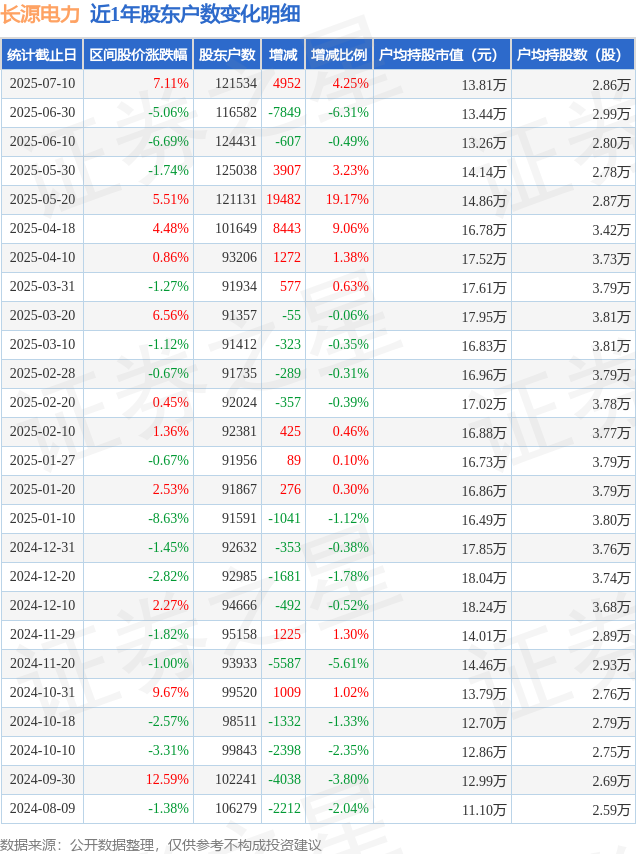Click the -7849 decrease value
The image size is (636, 854).
click(x=284, y=112)
